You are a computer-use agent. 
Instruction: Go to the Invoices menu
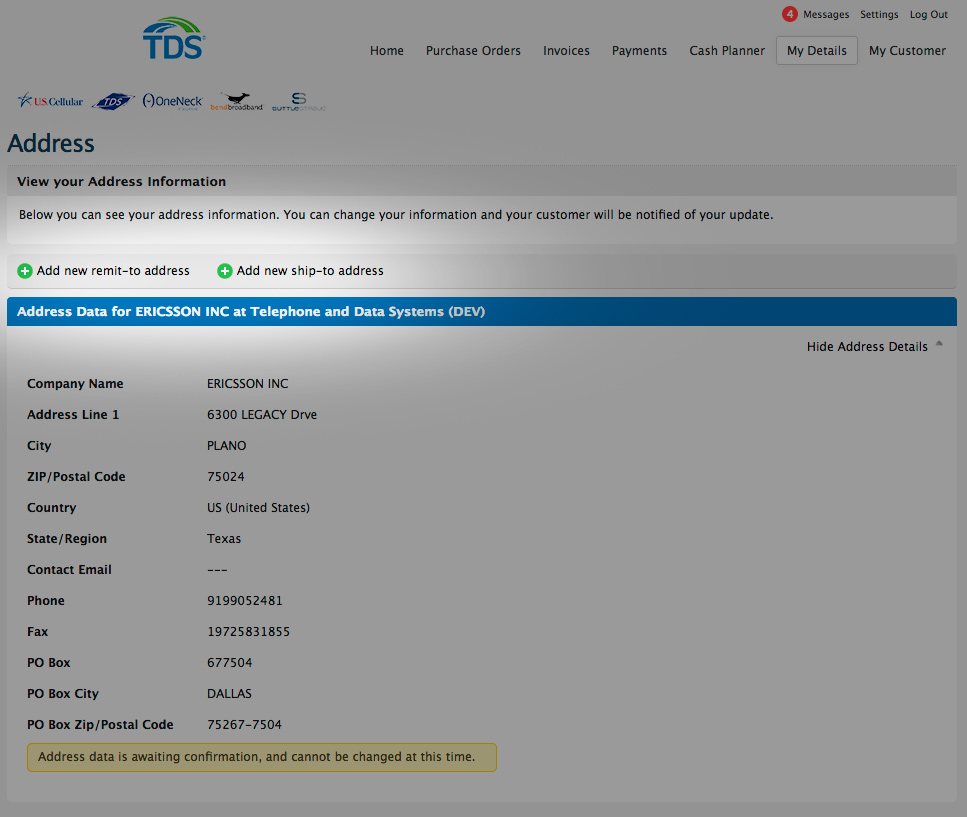pos(566,51)
